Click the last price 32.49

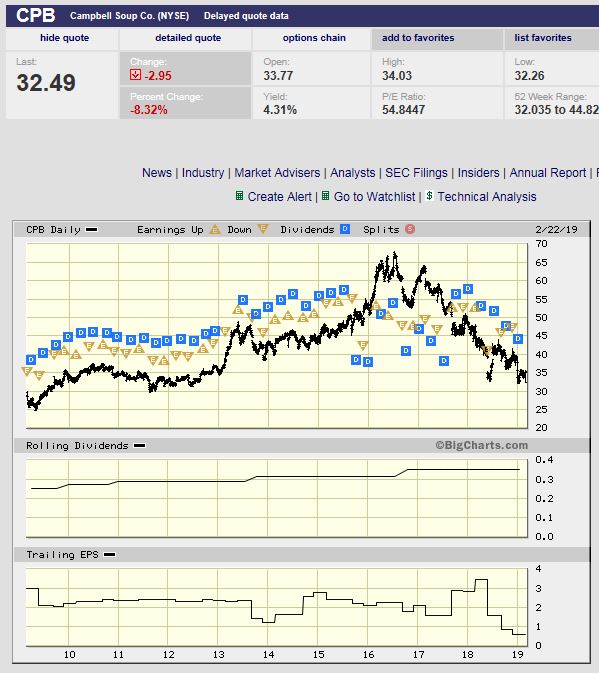point(46,83)
